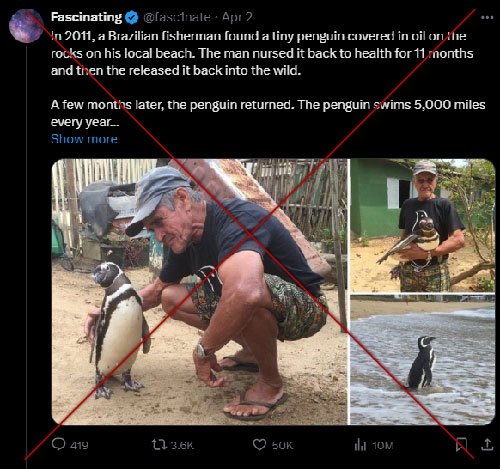Open the photo of man holding penguin
Viewport: 500px width, 469px height.
click(422, 226)
